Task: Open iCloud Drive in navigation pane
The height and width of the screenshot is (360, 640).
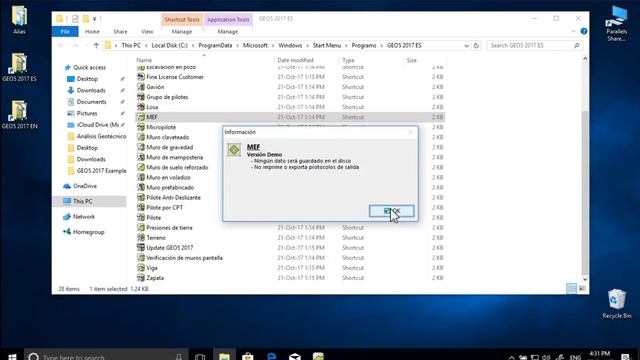Action: point(97,124)
